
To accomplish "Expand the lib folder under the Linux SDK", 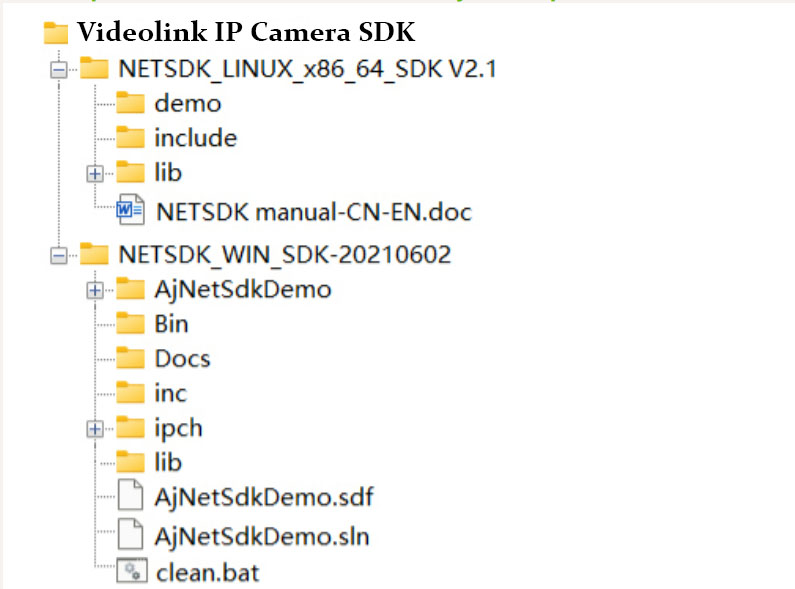I will [96, 173].
